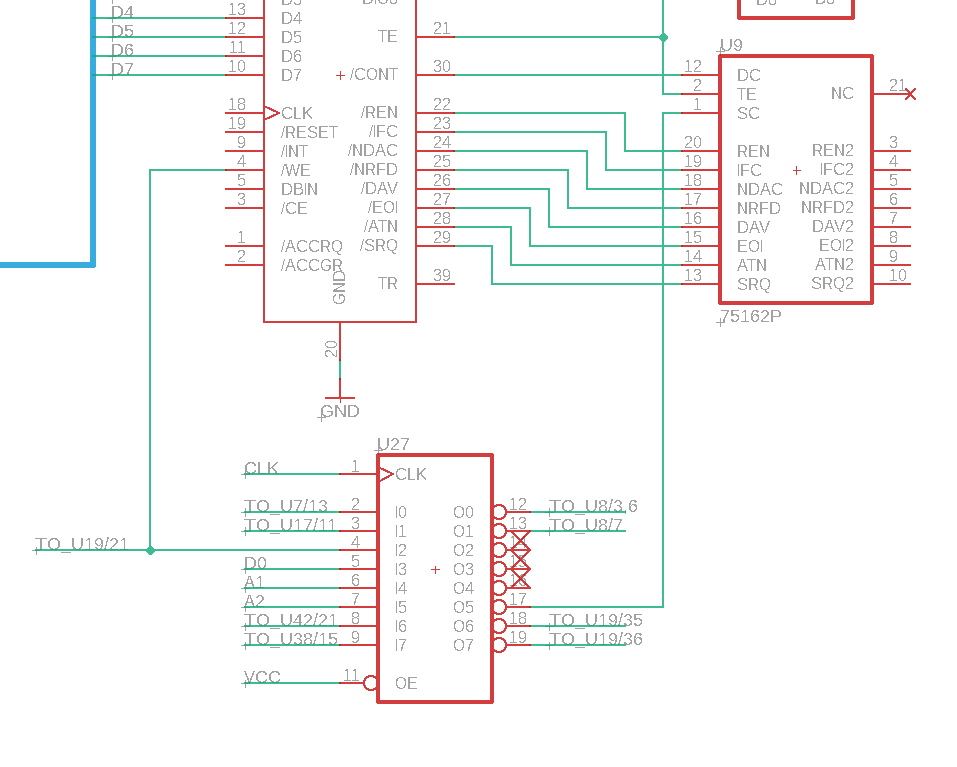This screenshot has height=767, width=957.
Task: Click the VCC net label
Action: coord(262,678)
